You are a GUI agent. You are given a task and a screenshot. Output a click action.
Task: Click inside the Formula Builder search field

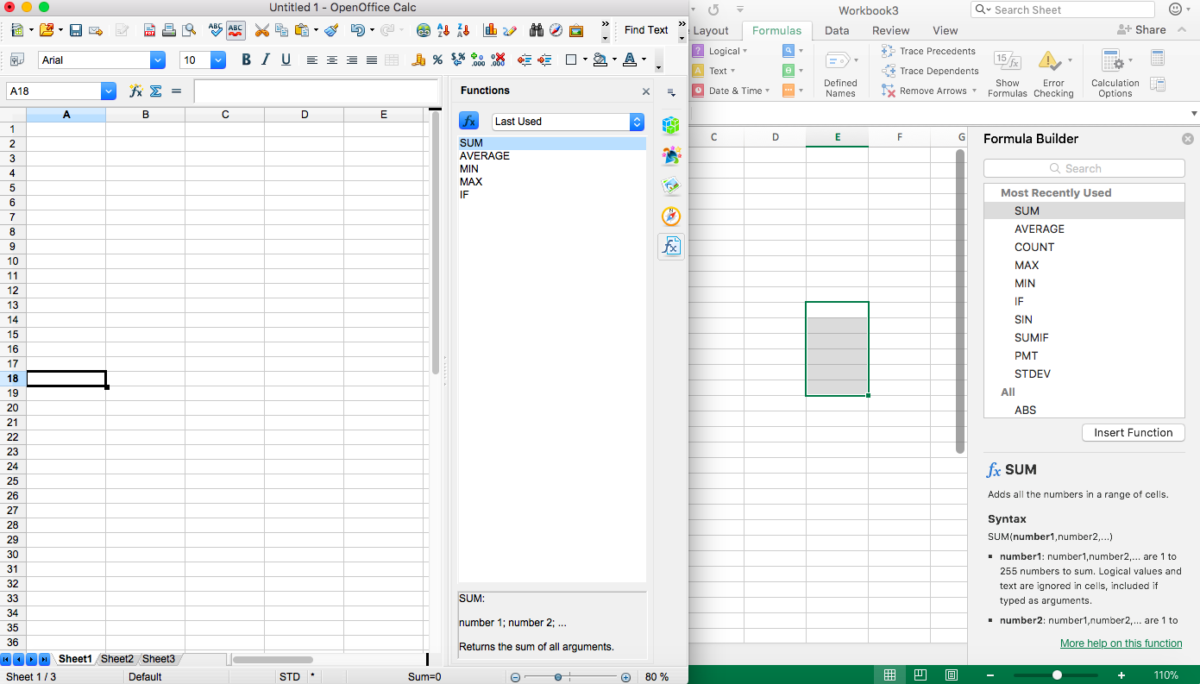click(x=1084, y=168)
